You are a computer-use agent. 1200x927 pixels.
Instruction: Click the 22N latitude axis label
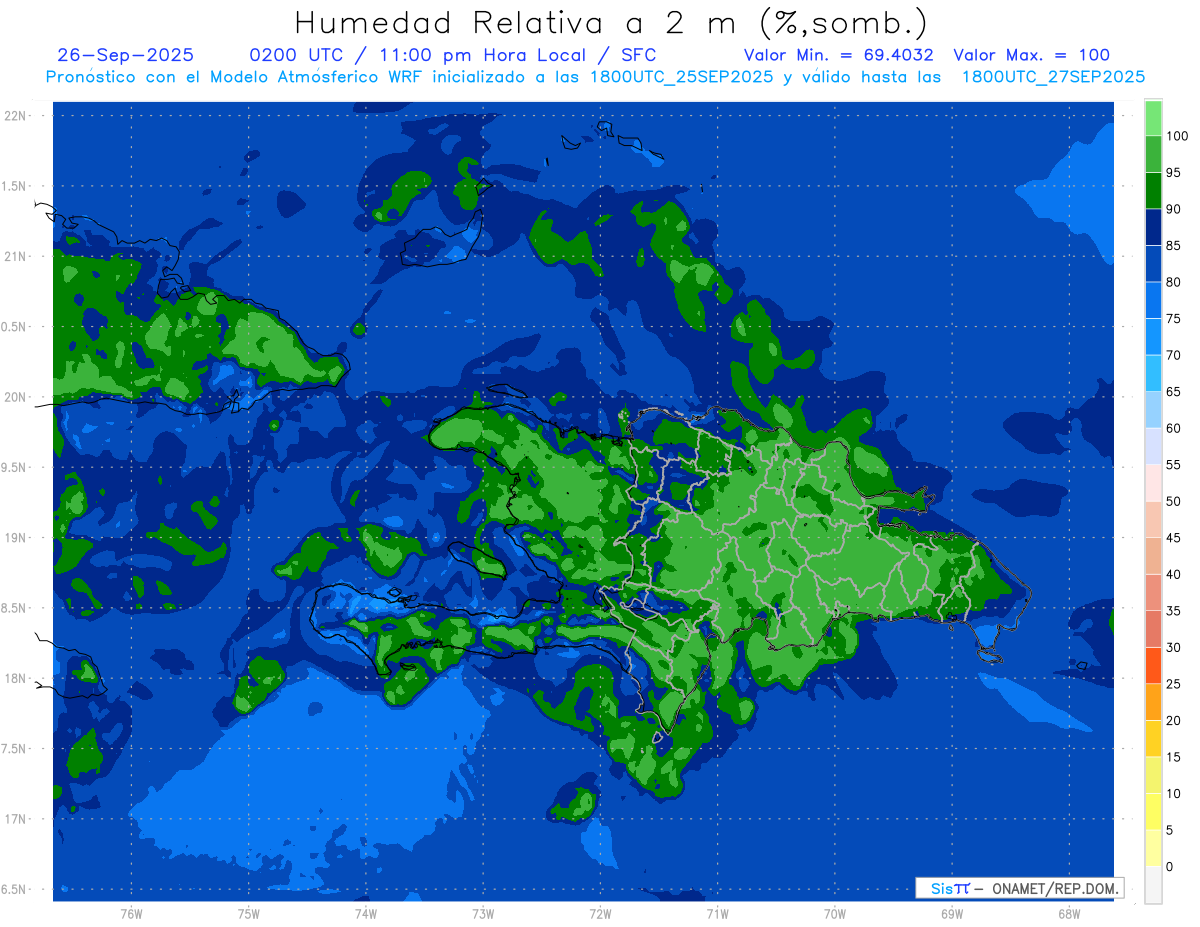(15, 116)
